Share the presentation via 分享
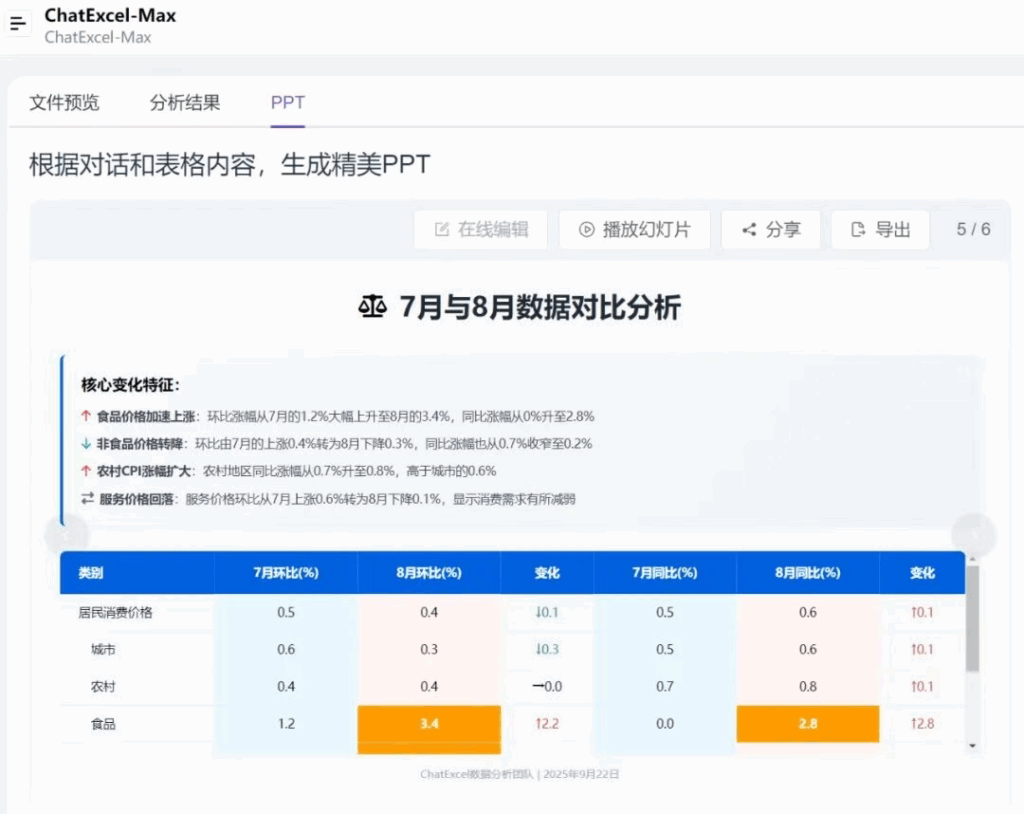This screenshot has width=1024, height=814. pyautogui.click(x=770, y=229)
